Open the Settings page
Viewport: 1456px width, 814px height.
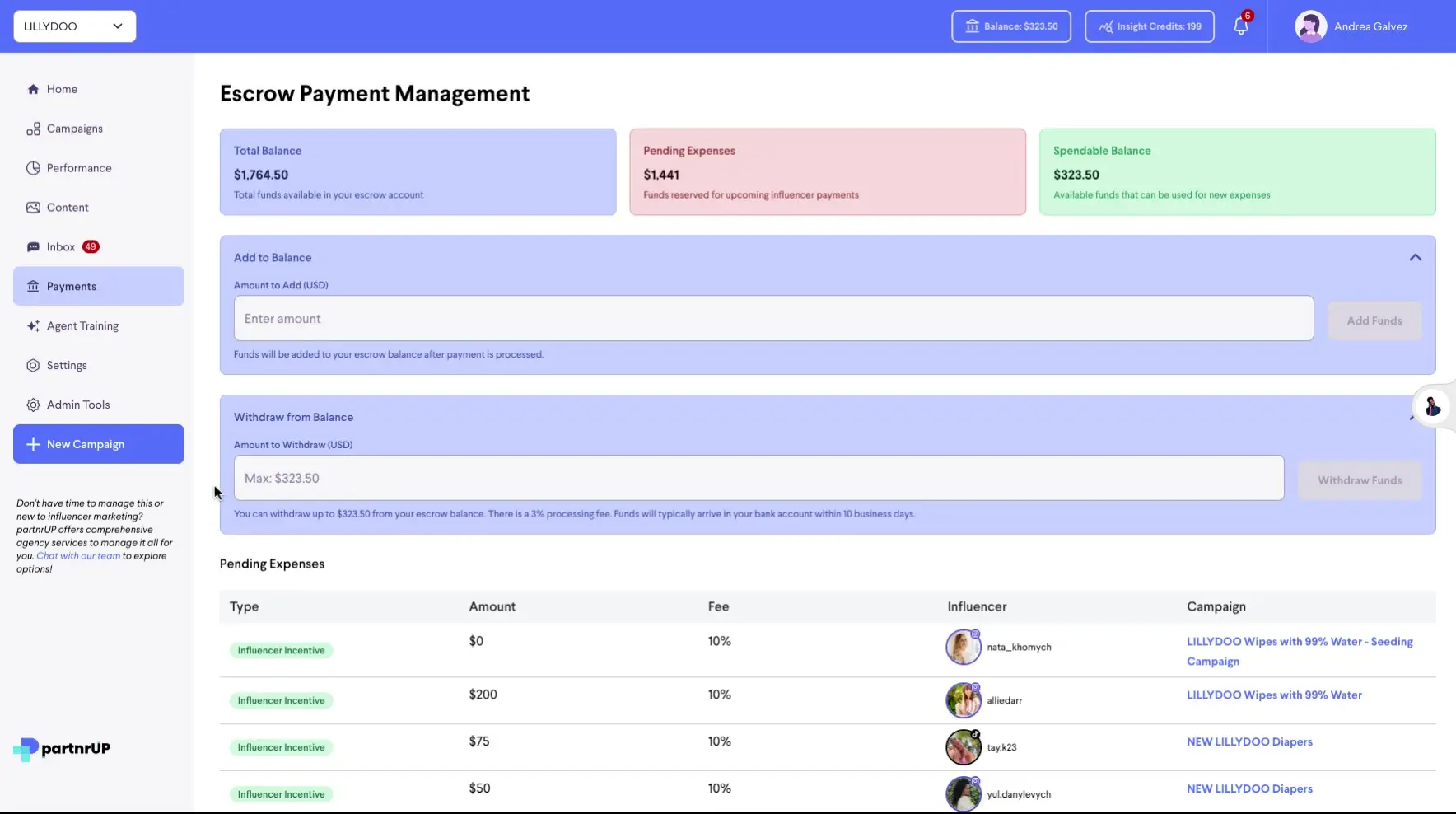click(67, 365)
